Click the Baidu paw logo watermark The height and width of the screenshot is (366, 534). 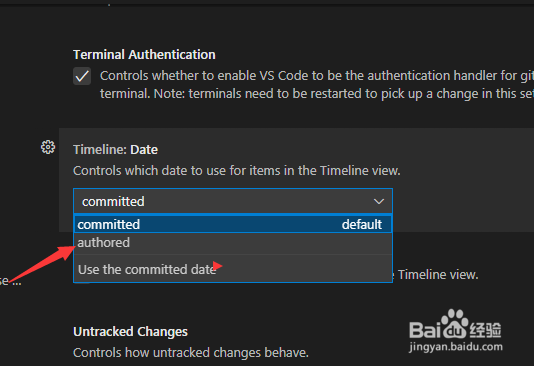[x=455, y=324]
